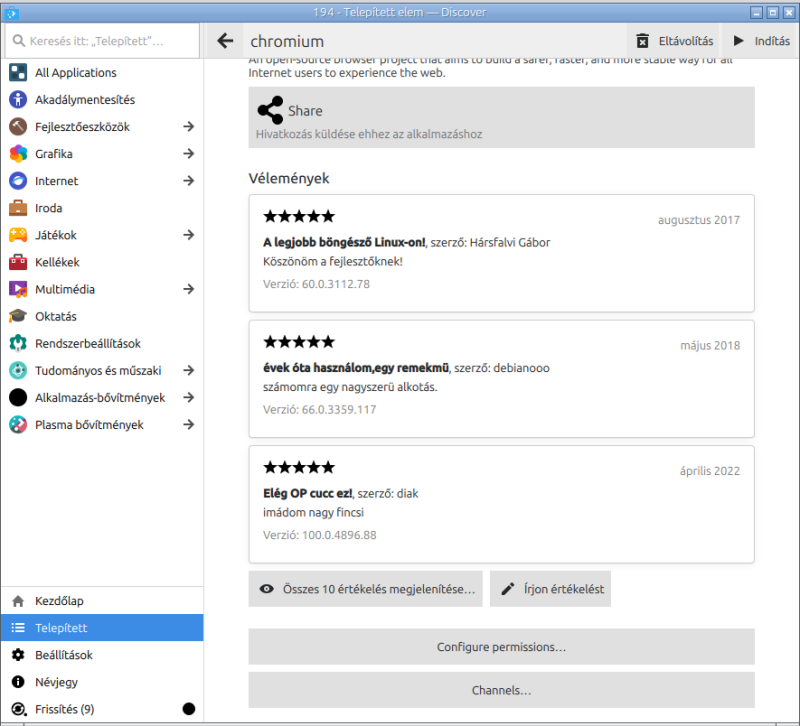800x726 pixels.
Task: Click the magnifier icon in the search box
Action: click(19, 41)
